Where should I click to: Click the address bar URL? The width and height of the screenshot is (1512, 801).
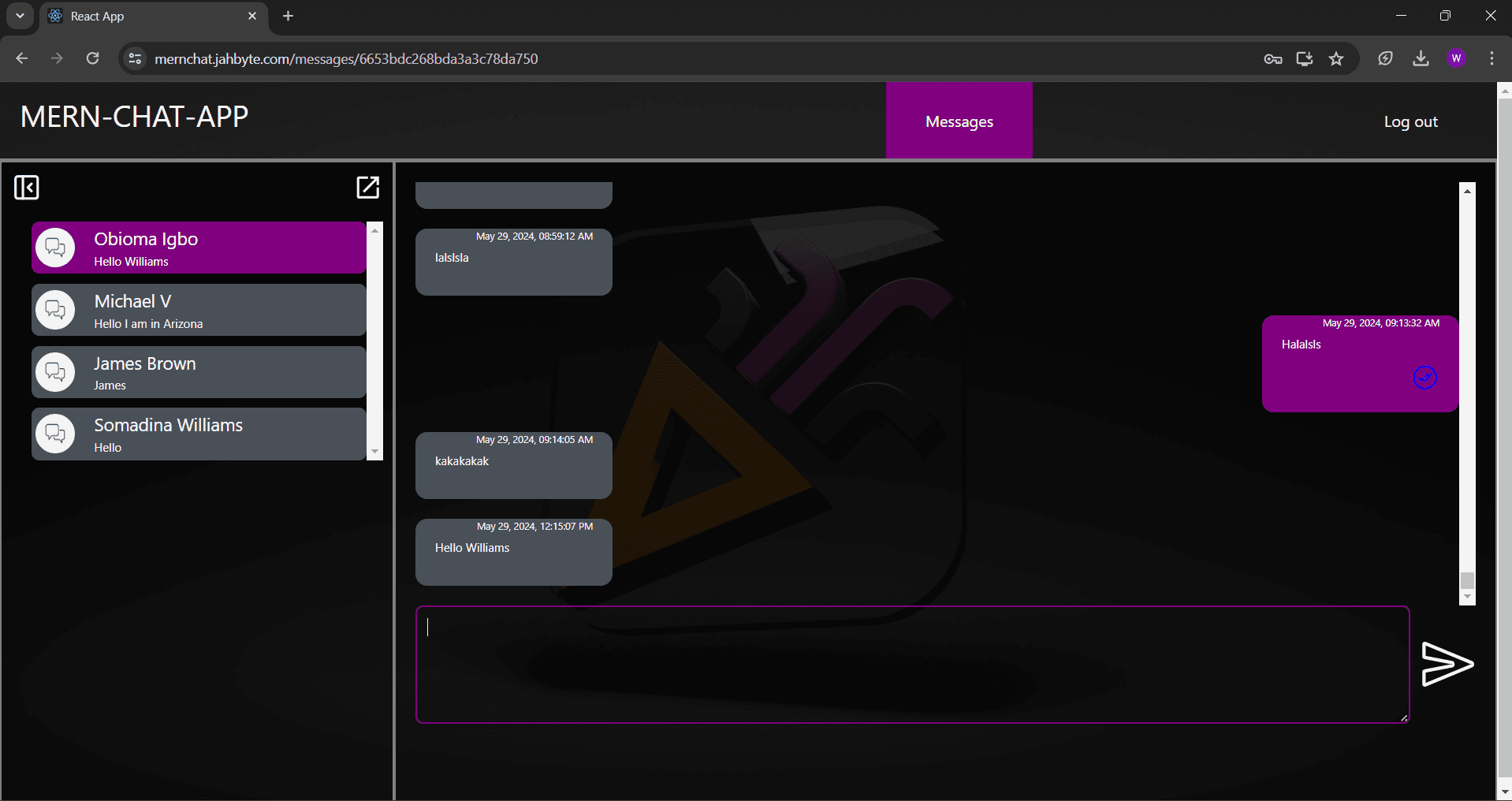pyautogui.click(x=346, y=59)
